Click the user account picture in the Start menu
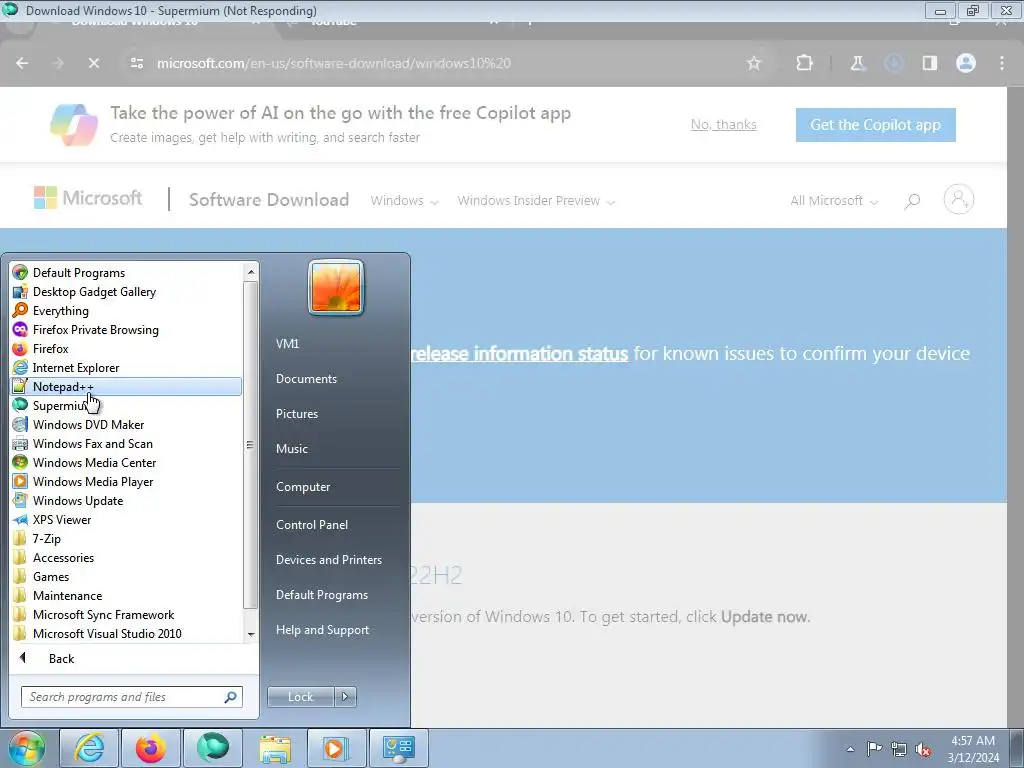This screenshot has width=1024, height=768. point(336,287)
